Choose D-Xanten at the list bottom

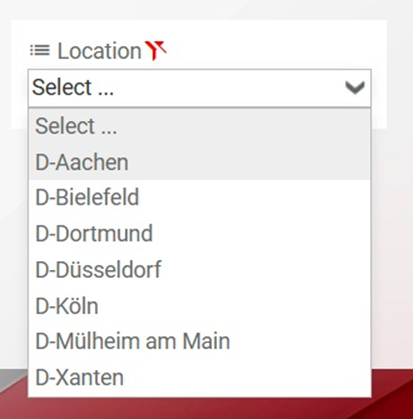point(199,378)
